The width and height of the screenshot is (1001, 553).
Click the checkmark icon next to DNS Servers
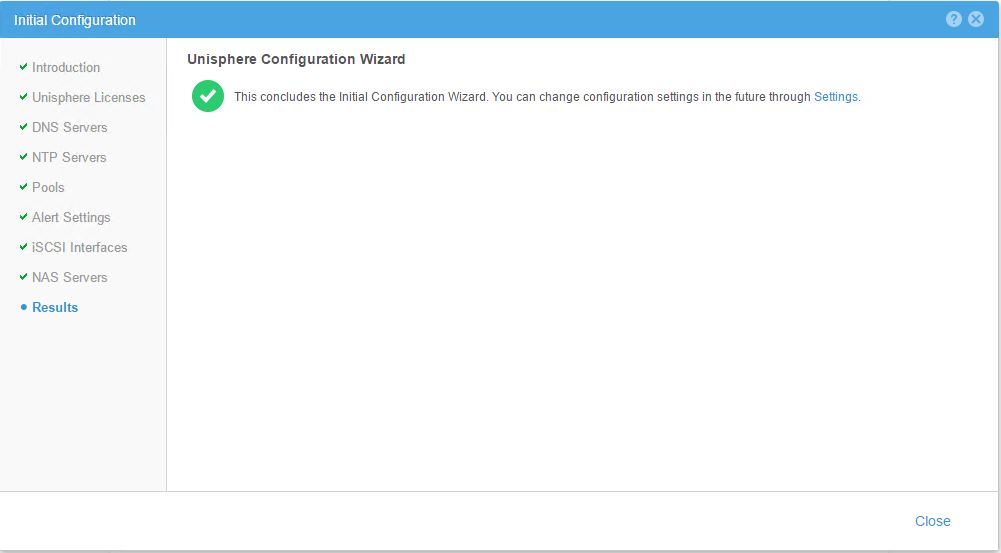[23, 127]
